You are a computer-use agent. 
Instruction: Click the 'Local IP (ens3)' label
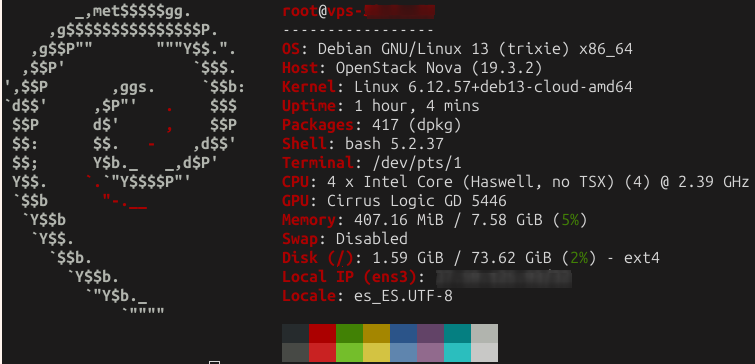[349, 277]
